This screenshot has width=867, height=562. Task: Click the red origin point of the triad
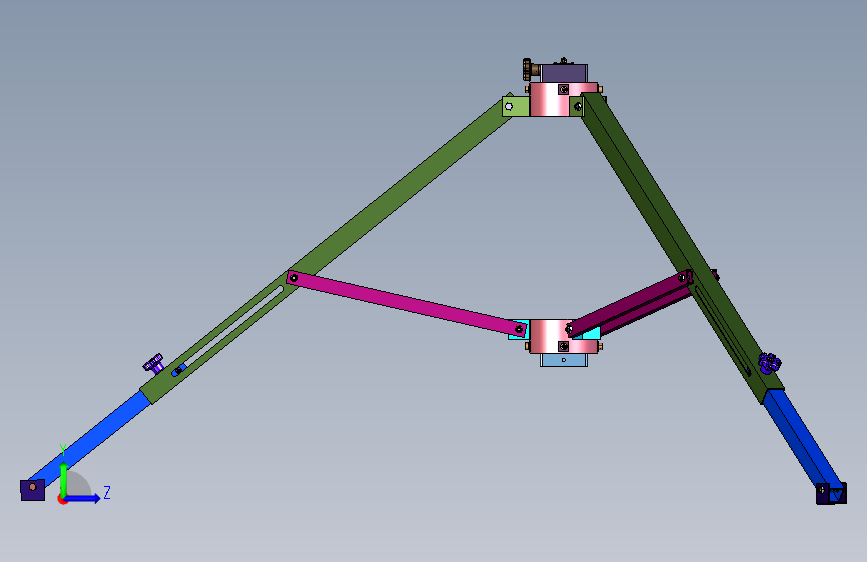[x=62, y=501]
